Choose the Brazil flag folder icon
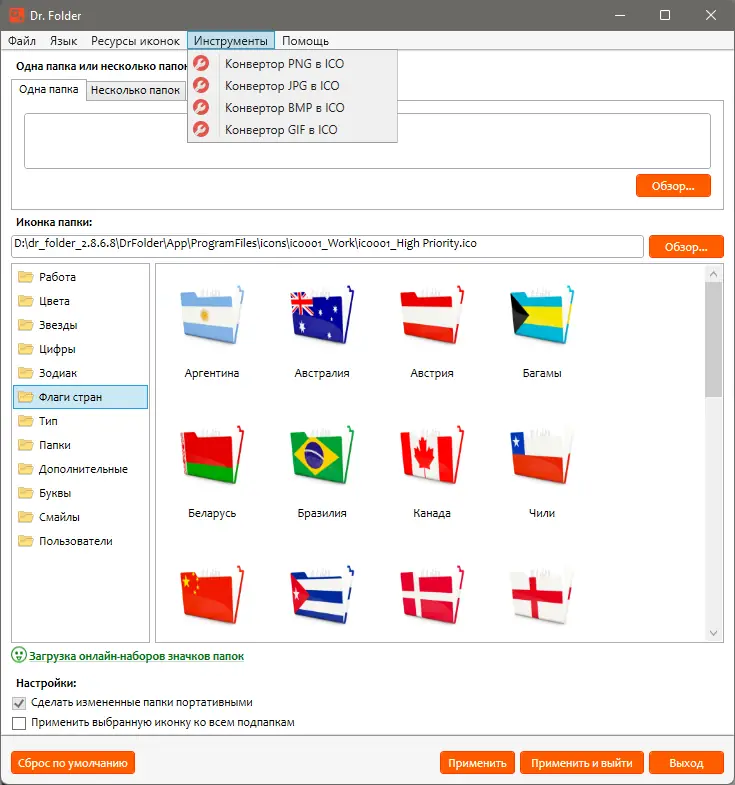This screenshot has width=735, height=785. [322, 455]
